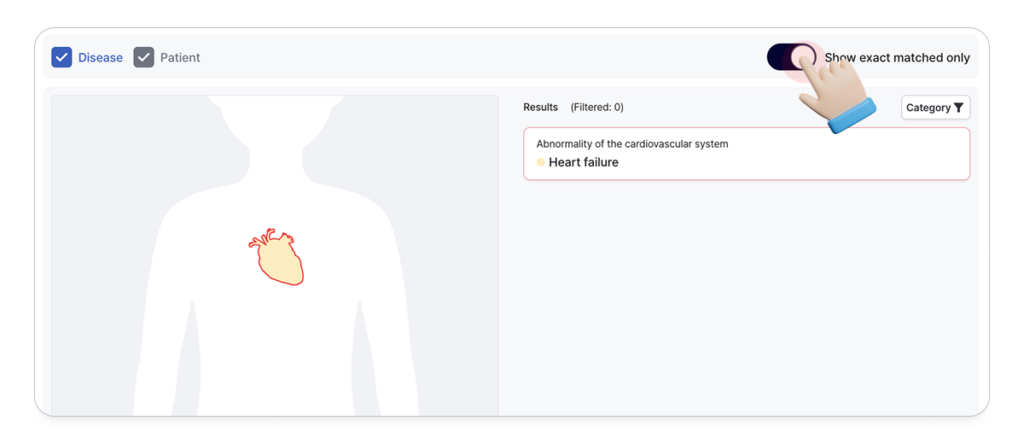Click 'Abnormality of the cardiovascular system' heading
The image size is (1024, 444).
tap(632, 144)
